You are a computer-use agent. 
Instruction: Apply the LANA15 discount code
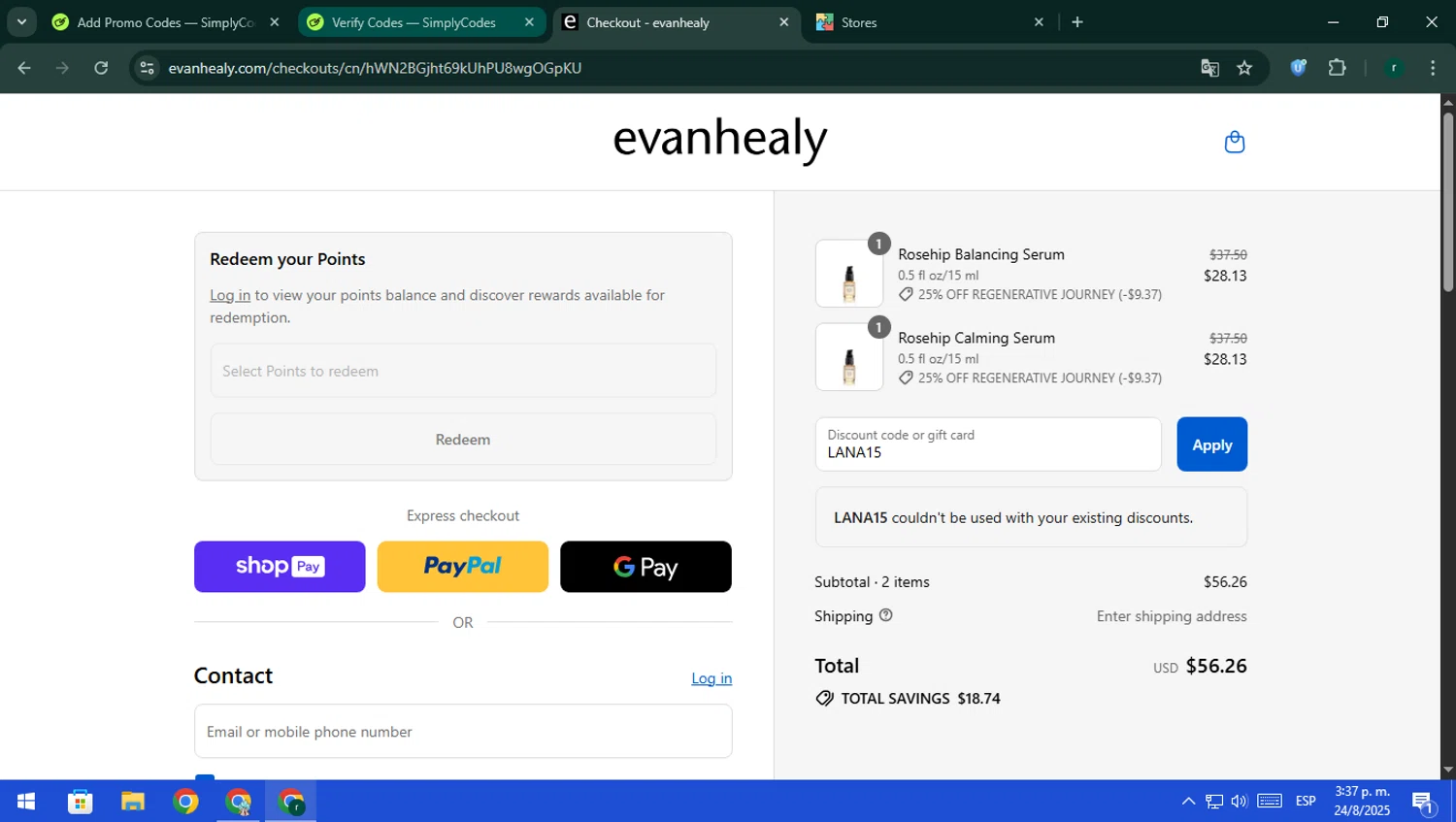pyautogui.click(x=1211, y=444)
